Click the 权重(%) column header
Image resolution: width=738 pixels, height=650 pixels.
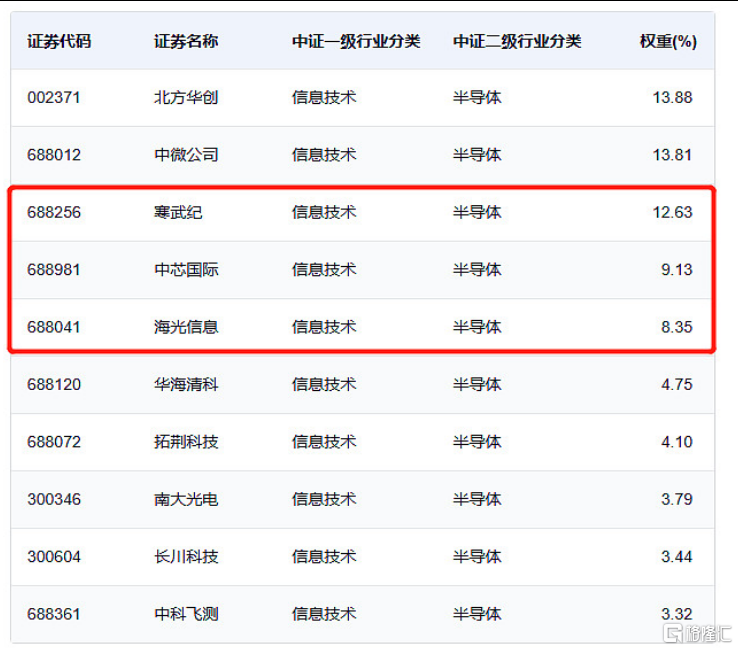click(668, 41)
